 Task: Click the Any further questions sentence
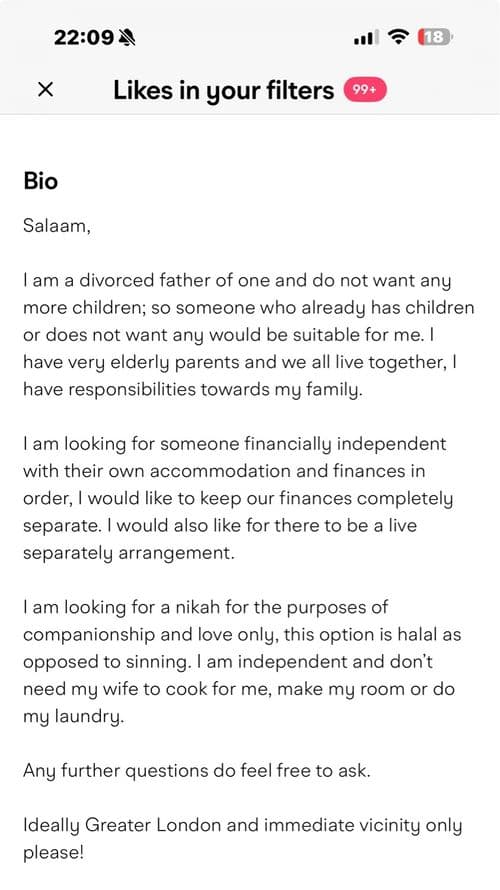pyautogui.click(x=197, y=771)
